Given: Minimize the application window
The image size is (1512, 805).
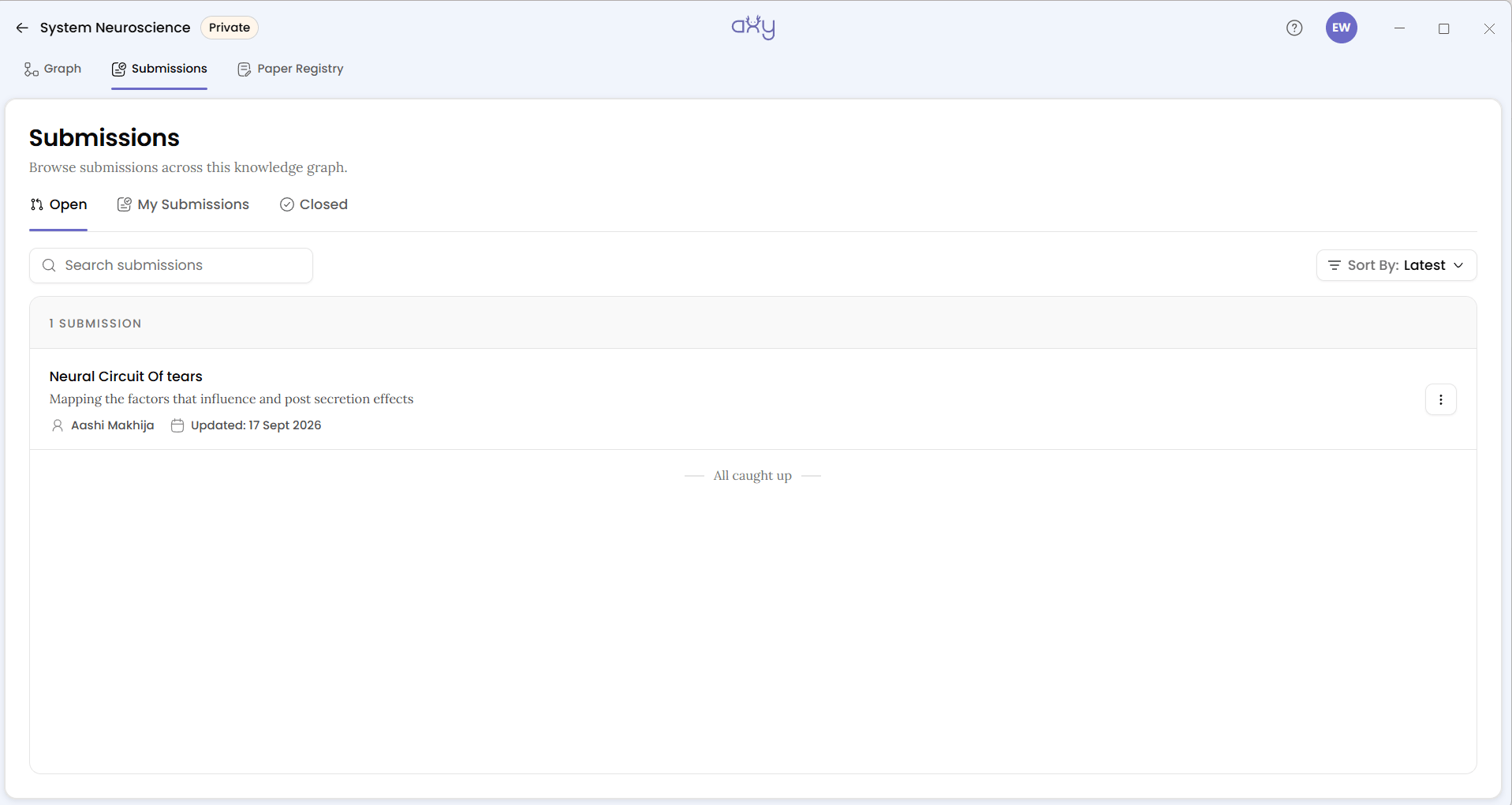Looking at the screenshot, I should [1399, 28].
